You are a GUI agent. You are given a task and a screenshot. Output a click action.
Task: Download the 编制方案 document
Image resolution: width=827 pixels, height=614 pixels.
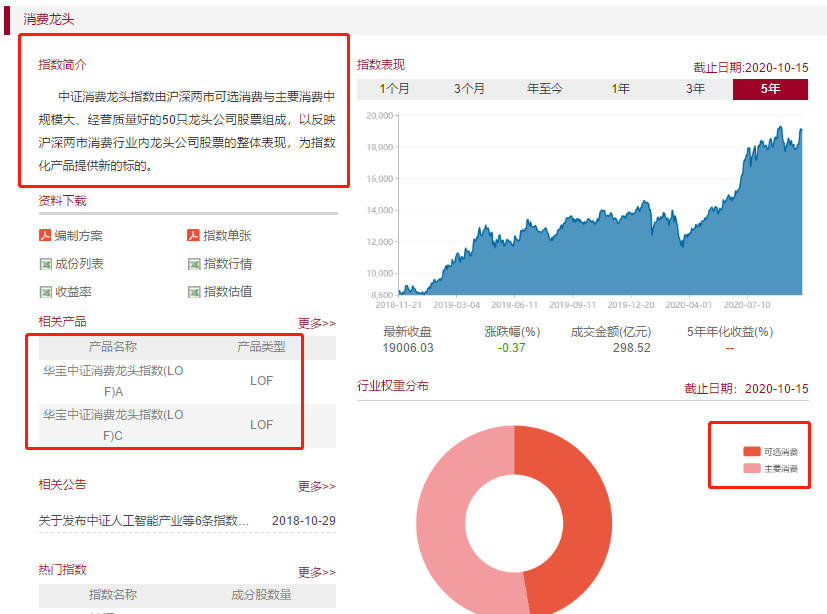pos(79,235)
